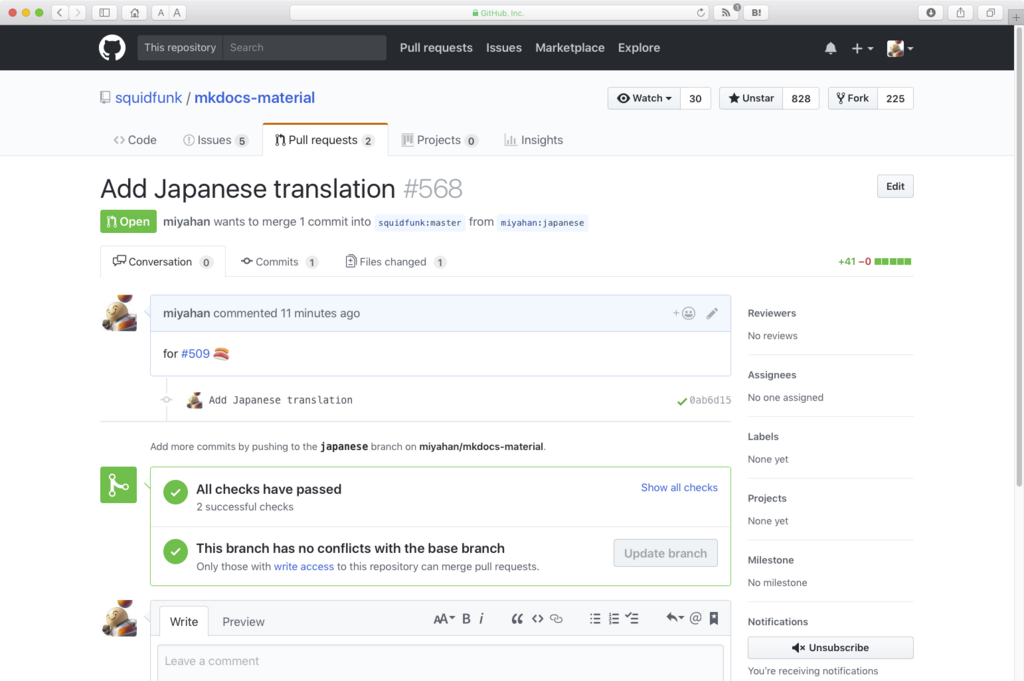This screenshot has height=681, width=1024.
Task: Open the Pull requests repository tab
Action: (325, 140)
